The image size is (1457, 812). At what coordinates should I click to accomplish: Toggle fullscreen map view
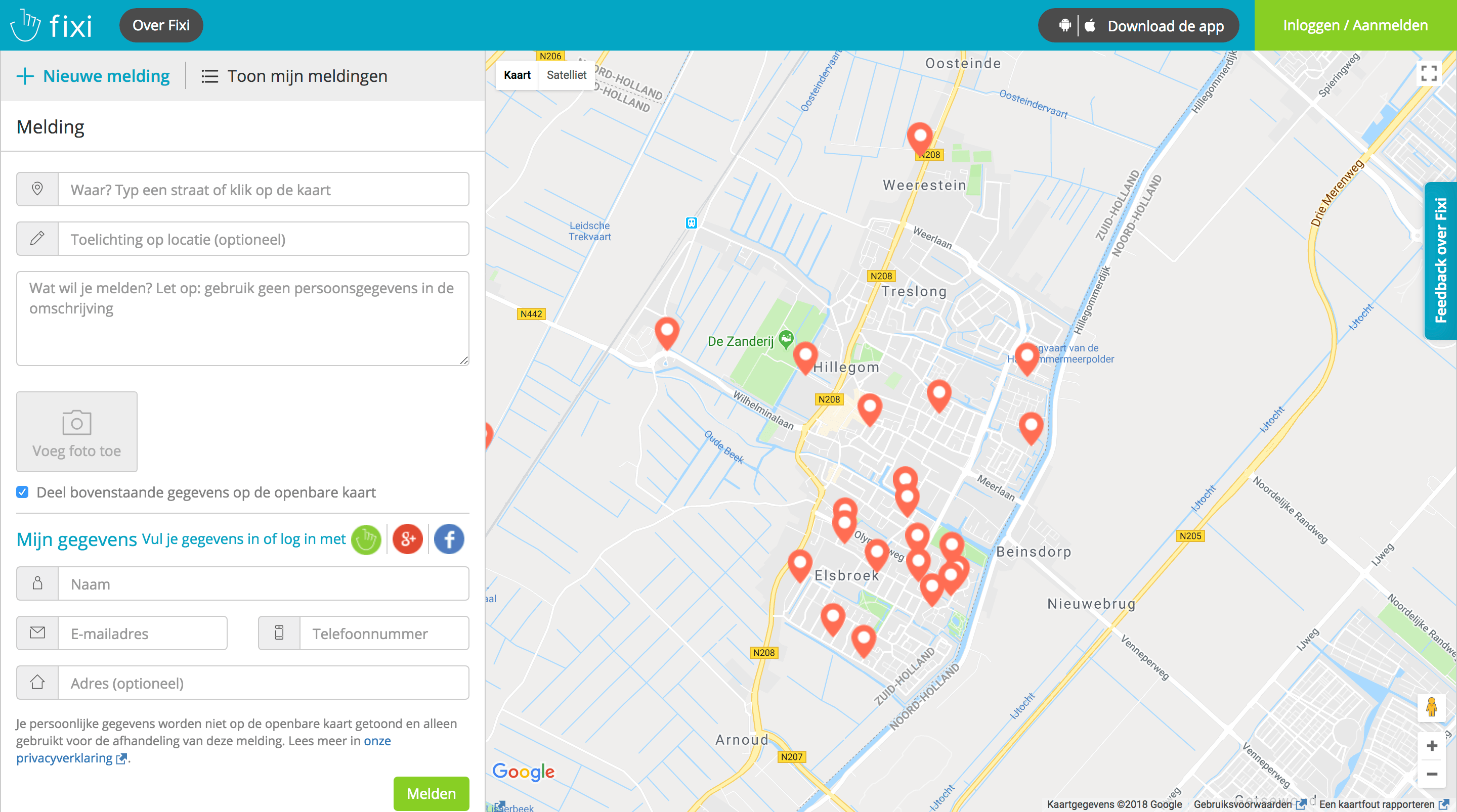tap(1429, 73)
